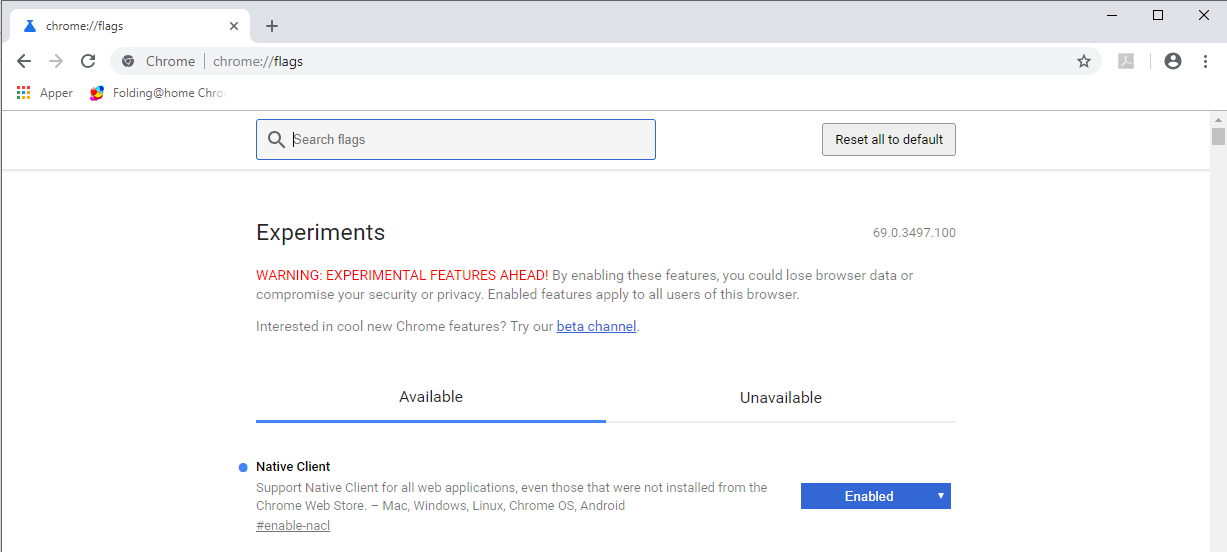The image size is (1227, 552).
Task: Click the forward navigation arrow
Action: tap(56, 61)
